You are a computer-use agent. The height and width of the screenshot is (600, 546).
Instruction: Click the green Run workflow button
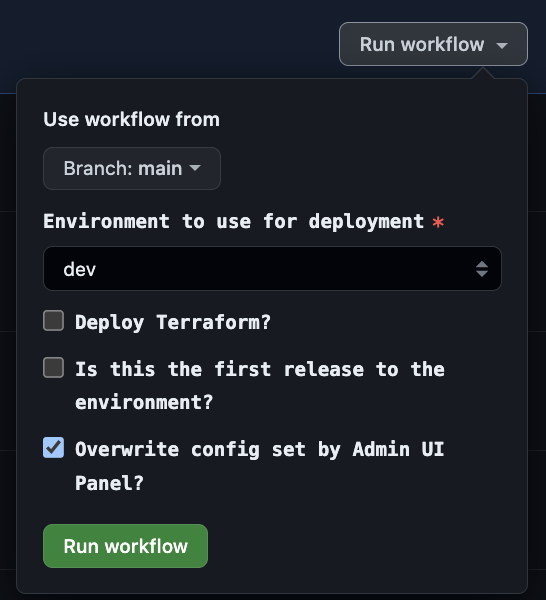coord(125,546)
